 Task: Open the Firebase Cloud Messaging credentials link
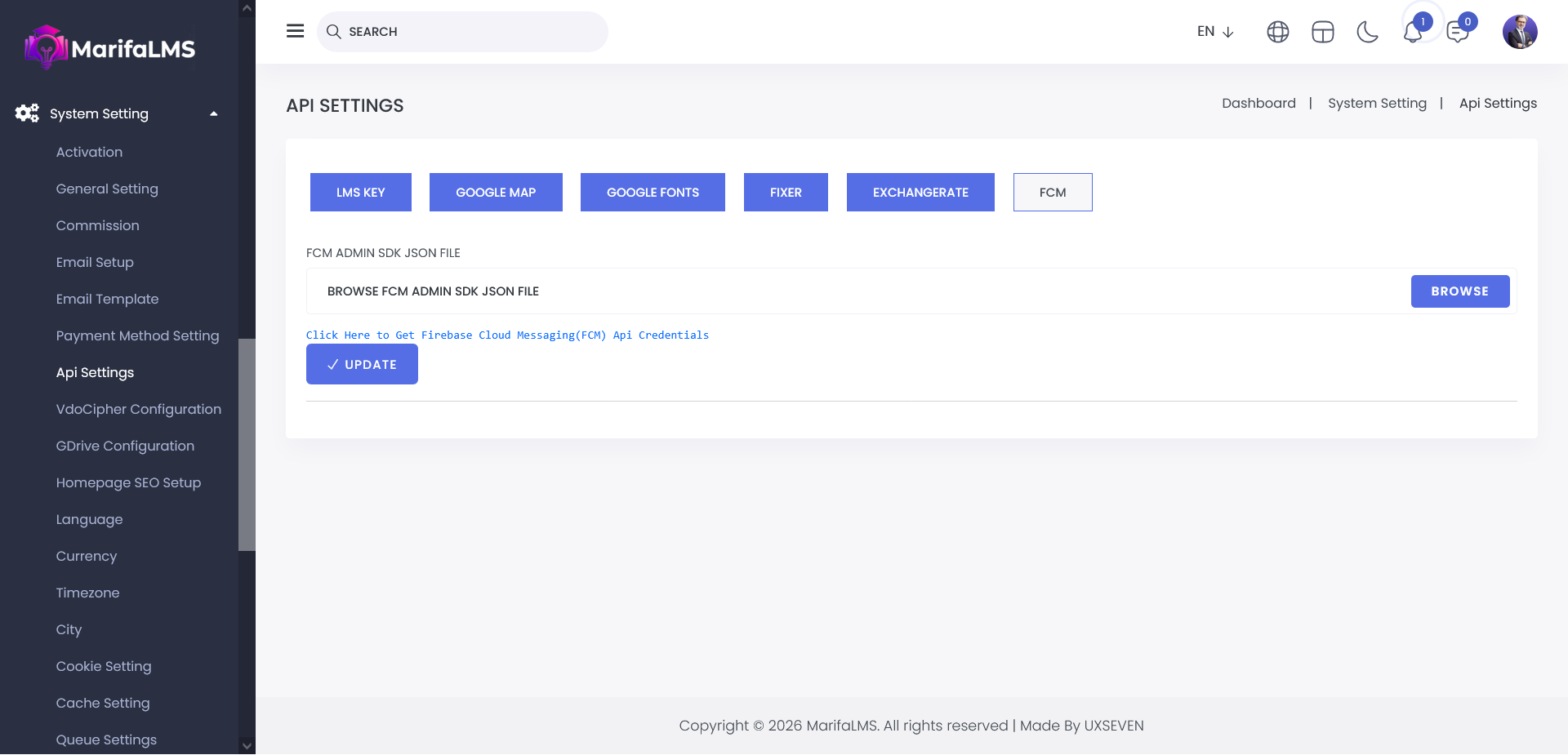coord(507,335)
